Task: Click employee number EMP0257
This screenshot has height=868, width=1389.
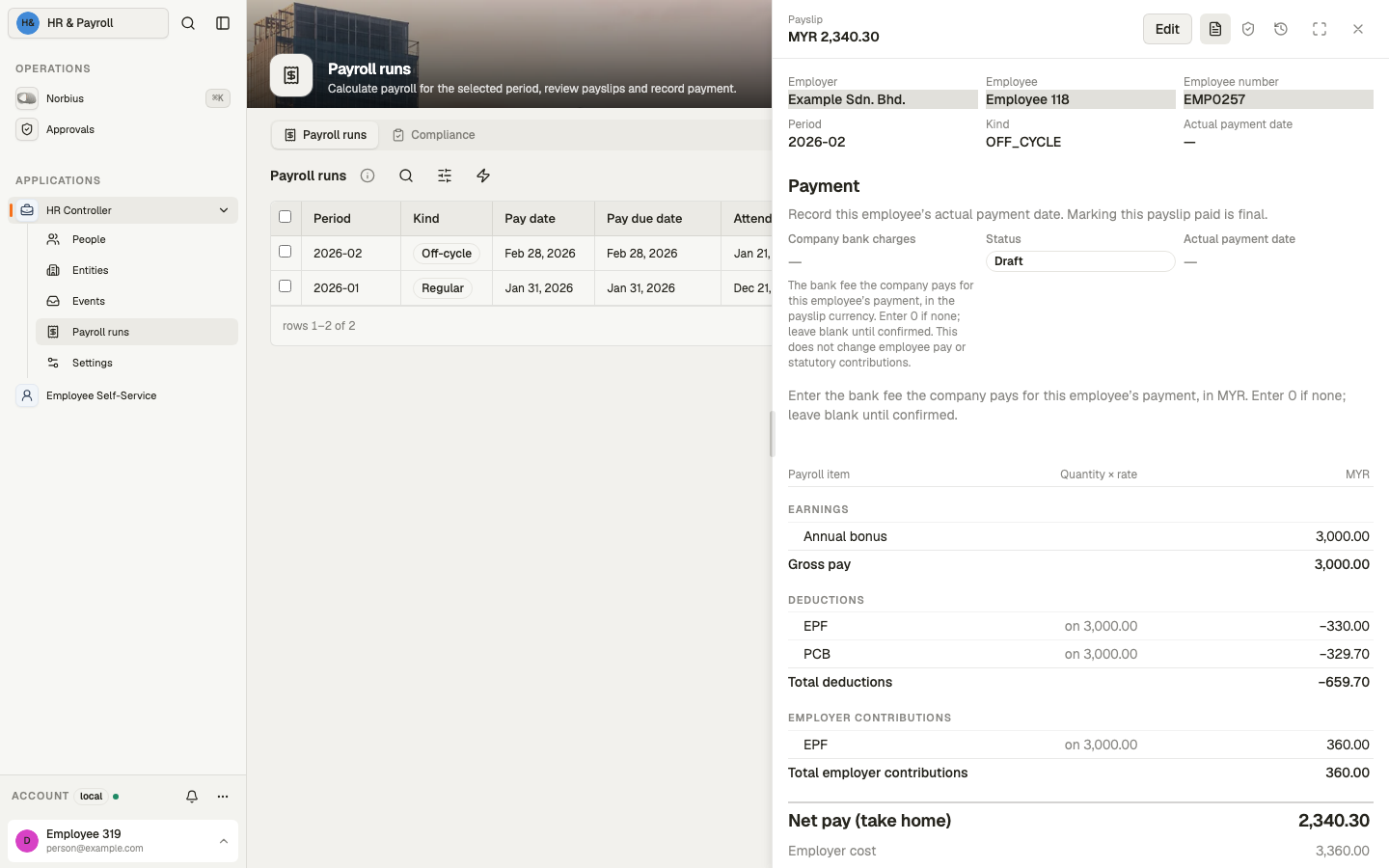Action: click(x=1278, y=99)
